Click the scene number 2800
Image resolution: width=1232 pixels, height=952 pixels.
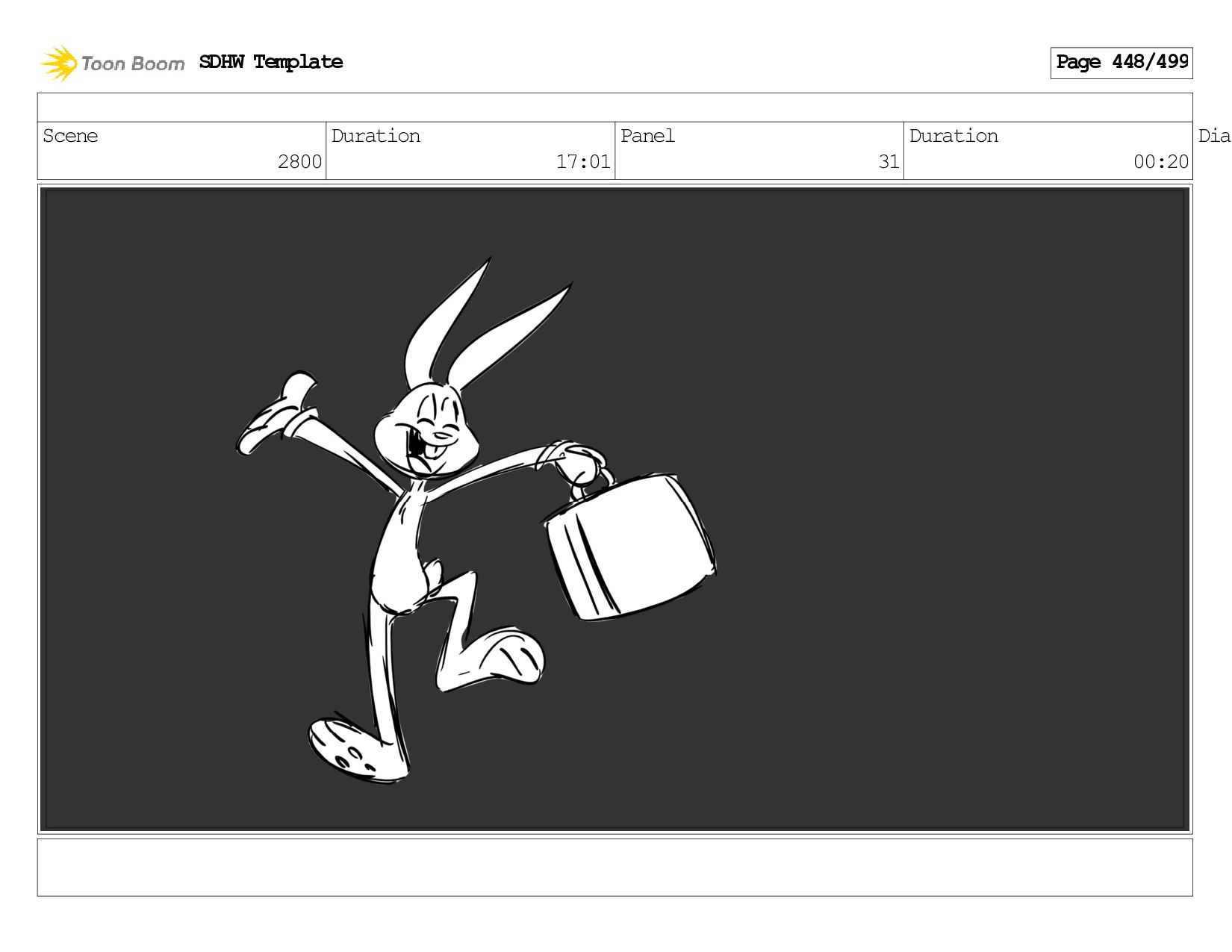click(299, 162)
